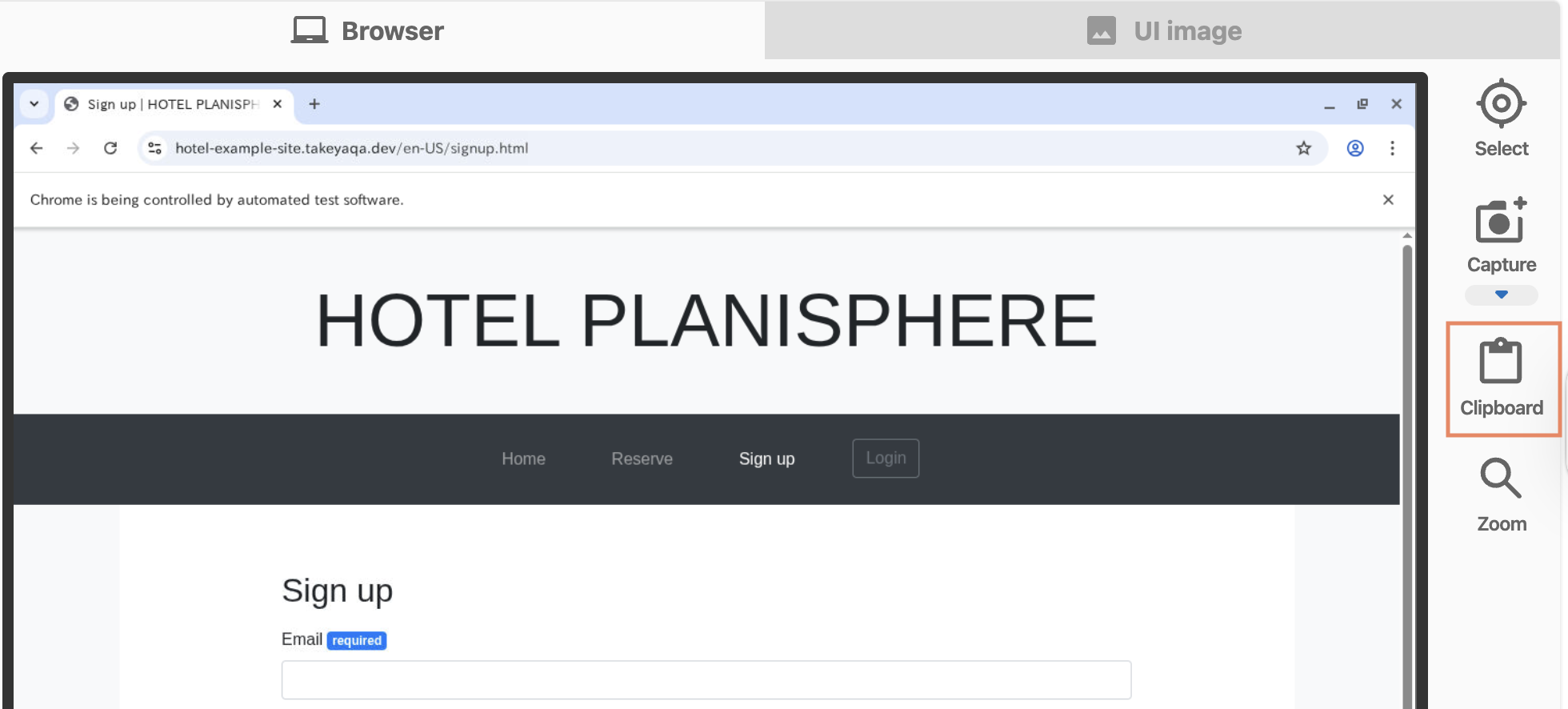Choose the Zoom magnifier tool

1501,495
